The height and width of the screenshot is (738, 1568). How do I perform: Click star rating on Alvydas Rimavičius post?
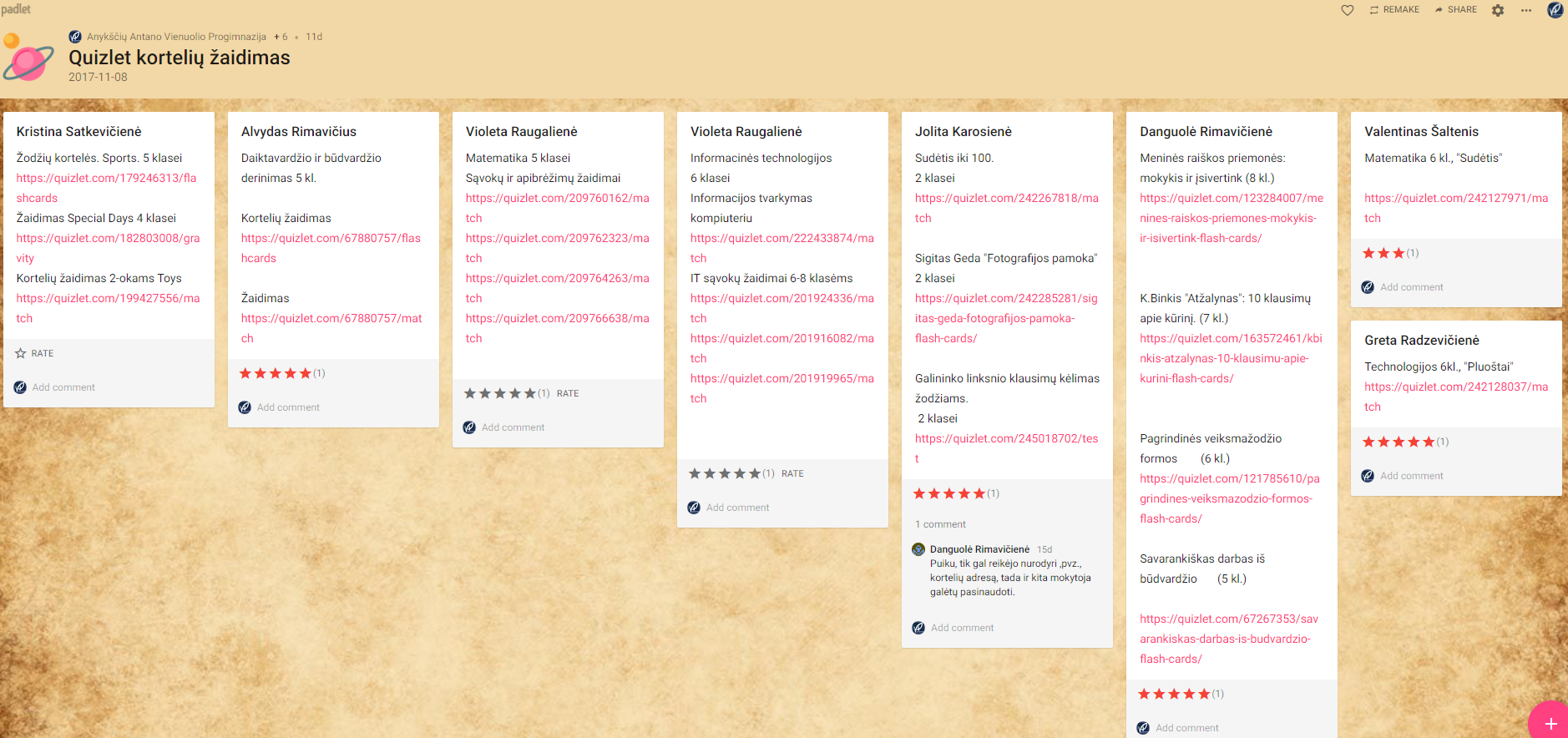(276, 373)
